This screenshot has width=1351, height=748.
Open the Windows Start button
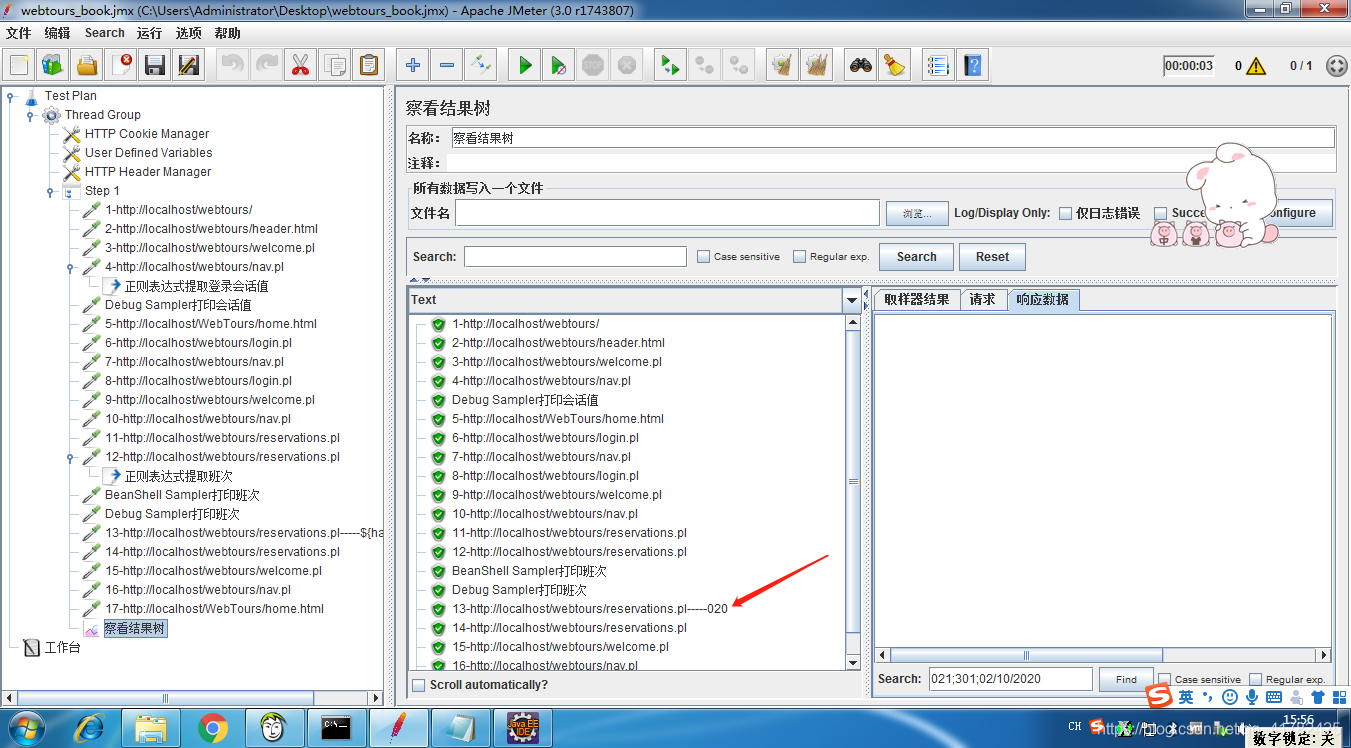point(26,728)
